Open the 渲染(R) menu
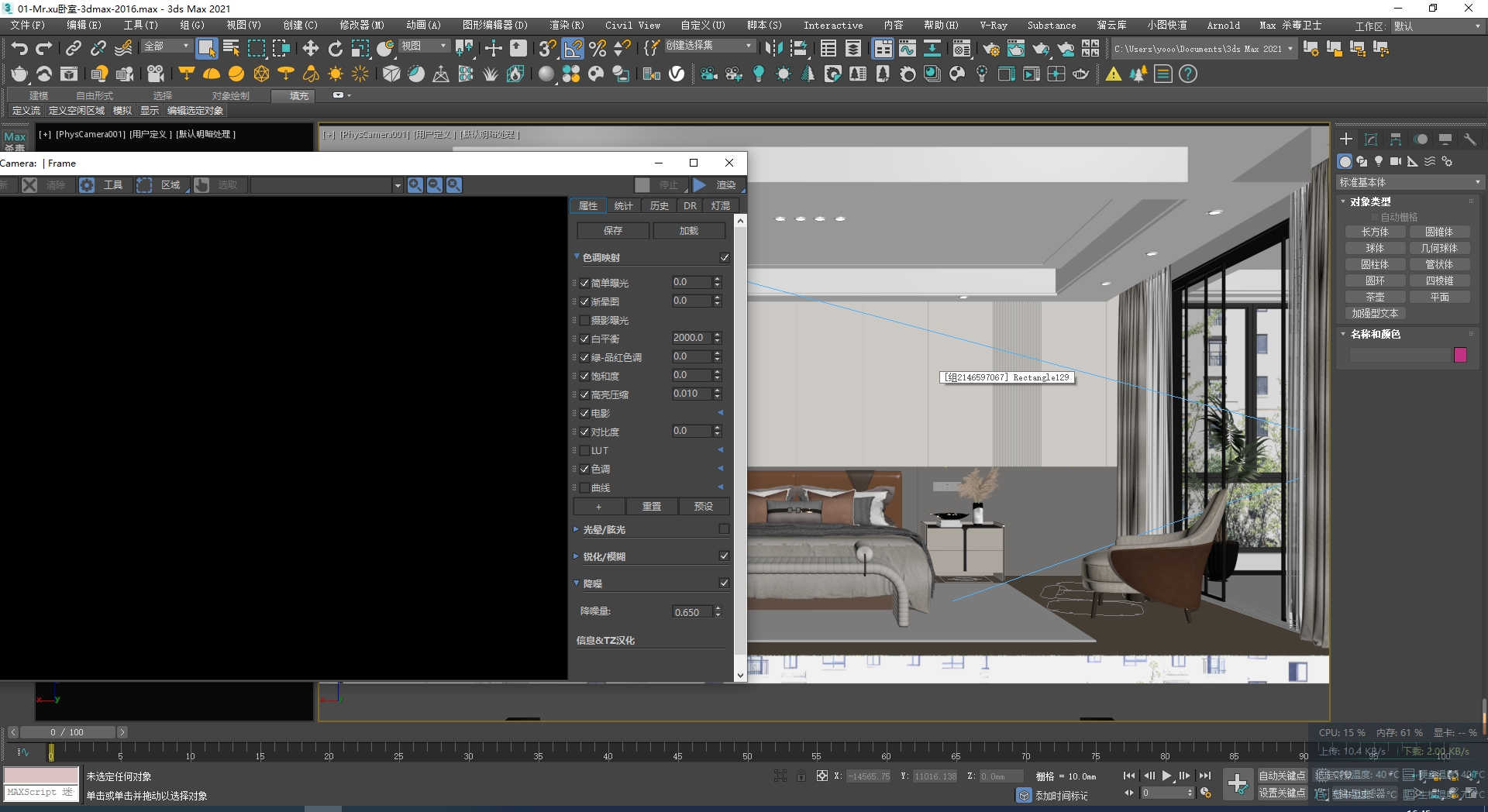This screenshot has height=812, width=1488. tap(567, 26)
